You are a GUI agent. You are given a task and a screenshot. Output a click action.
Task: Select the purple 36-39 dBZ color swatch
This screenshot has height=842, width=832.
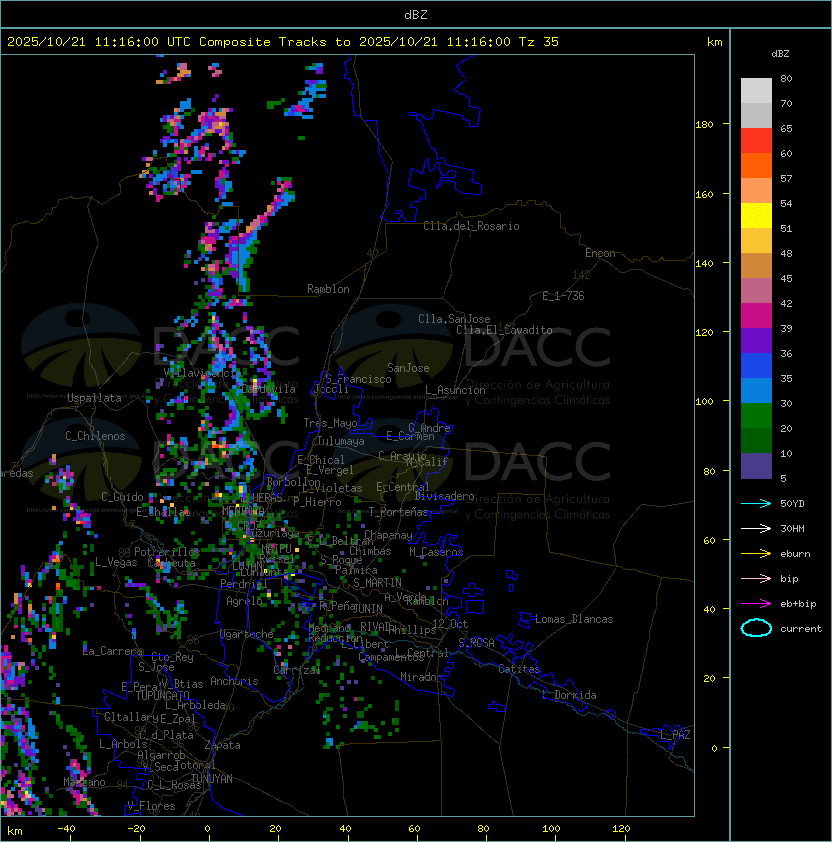756,341
